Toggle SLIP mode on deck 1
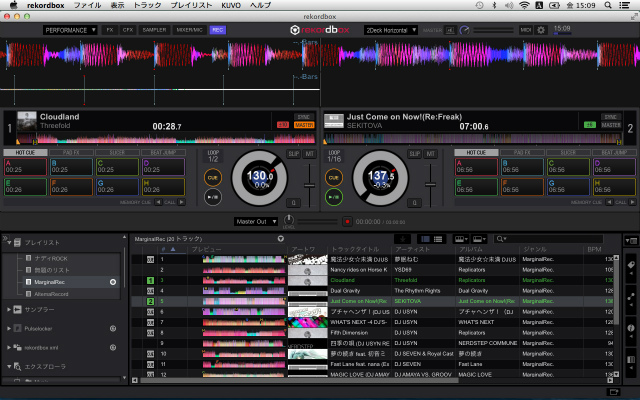 293,154
